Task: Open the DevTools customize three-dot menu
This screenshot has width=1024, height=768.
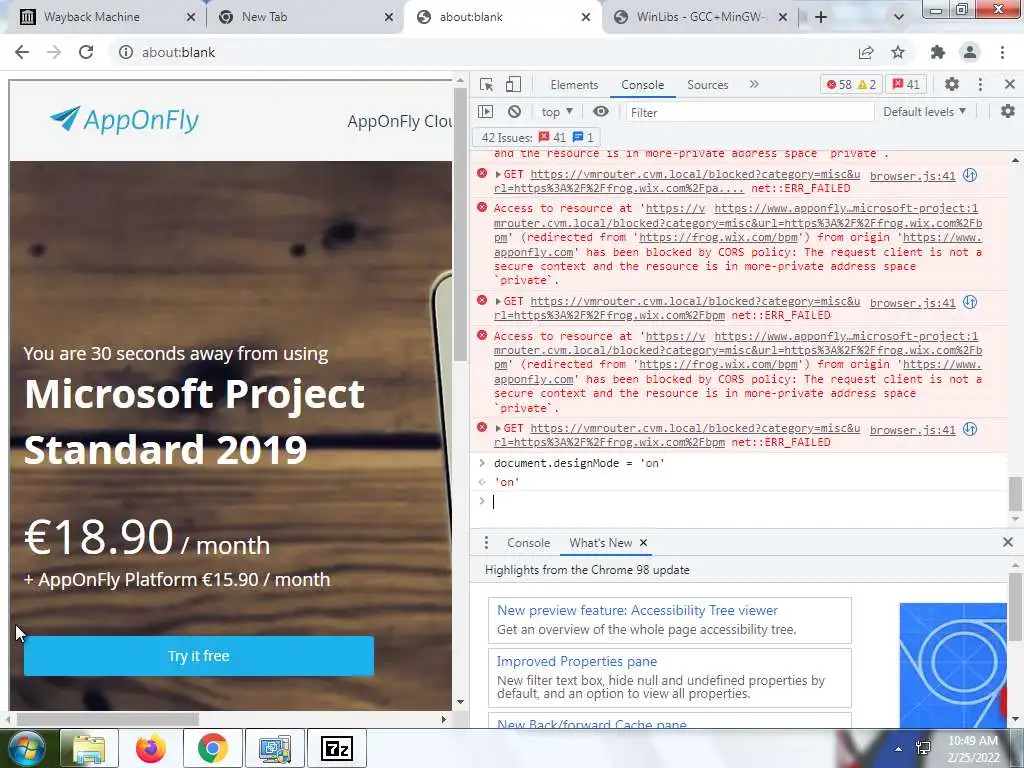Action: (980, 84)
